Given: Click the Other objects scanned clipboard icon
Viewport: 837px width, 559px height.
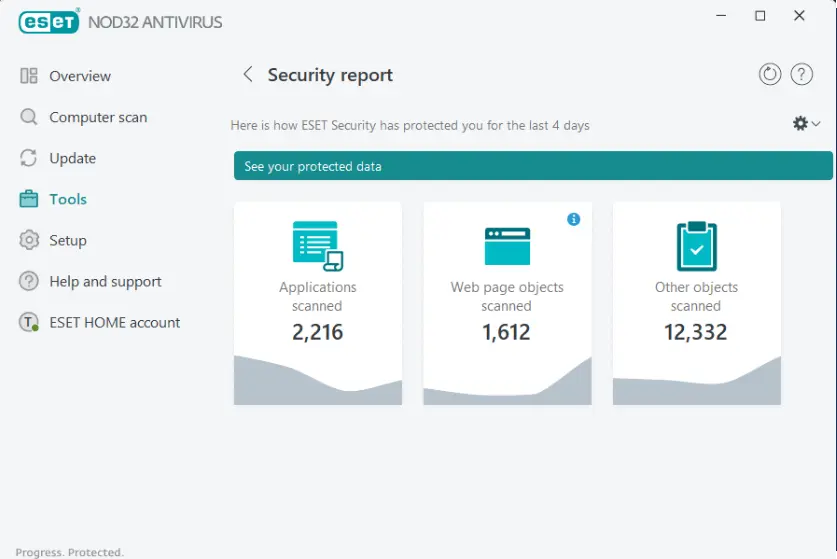Looking at the screenshot, I should [696, 245].
